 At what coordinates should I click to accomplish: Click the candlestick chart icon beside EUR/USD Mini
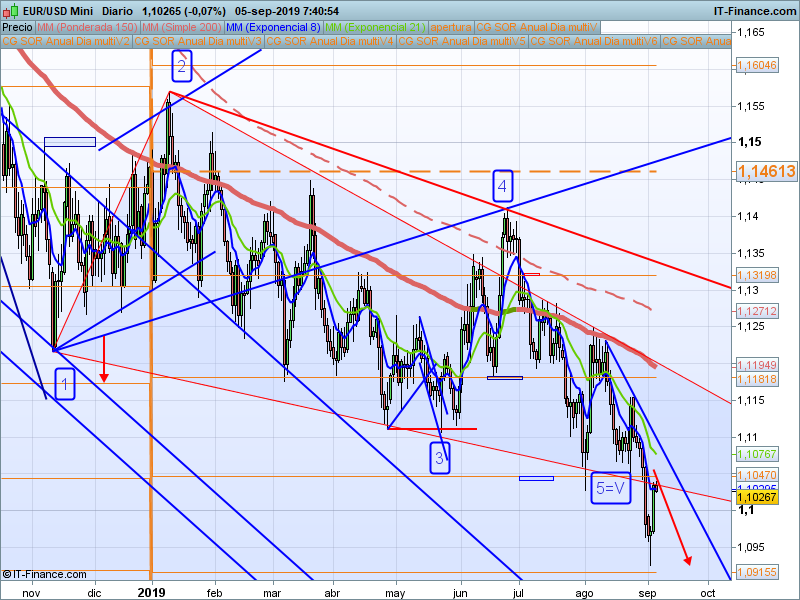11,11
